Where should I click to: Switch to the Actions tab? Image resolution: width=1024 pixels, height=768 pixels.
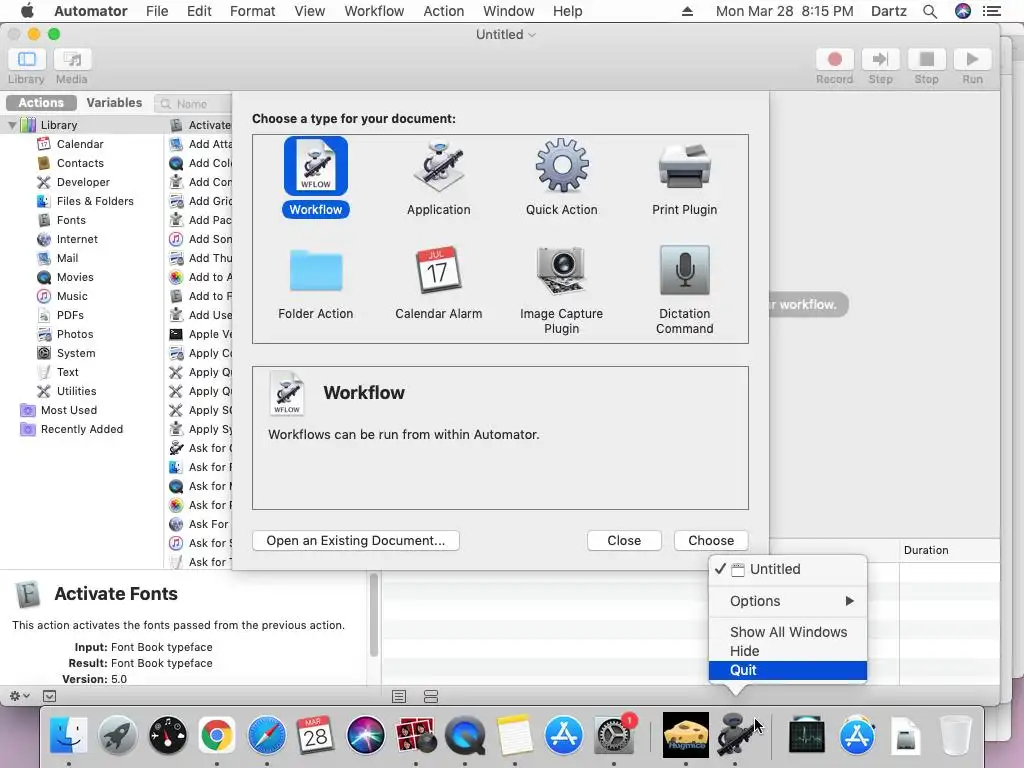41,103
